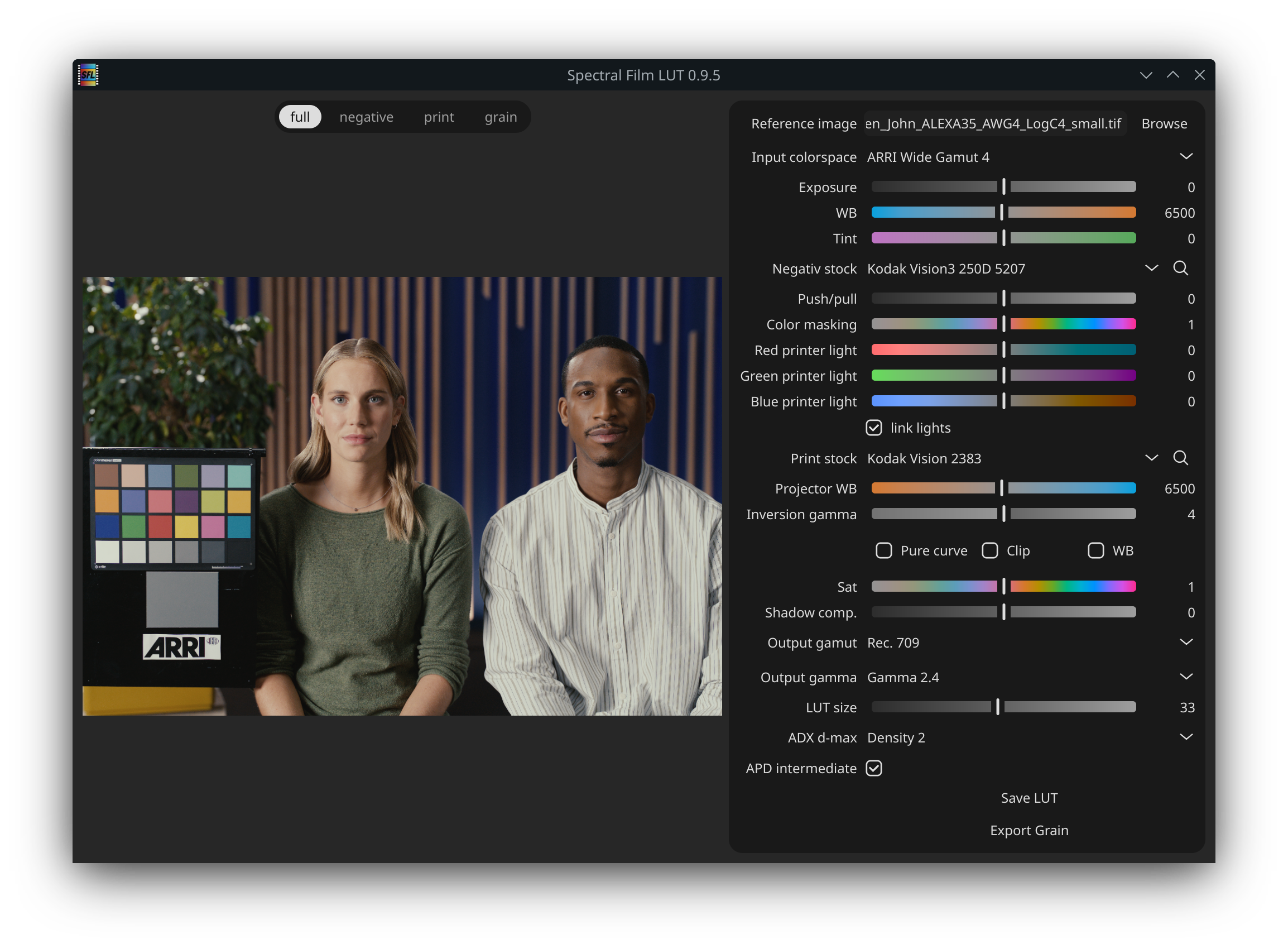Click the Projector WB value 6500
The image size is (1288, 949).
coord(1179,489)
